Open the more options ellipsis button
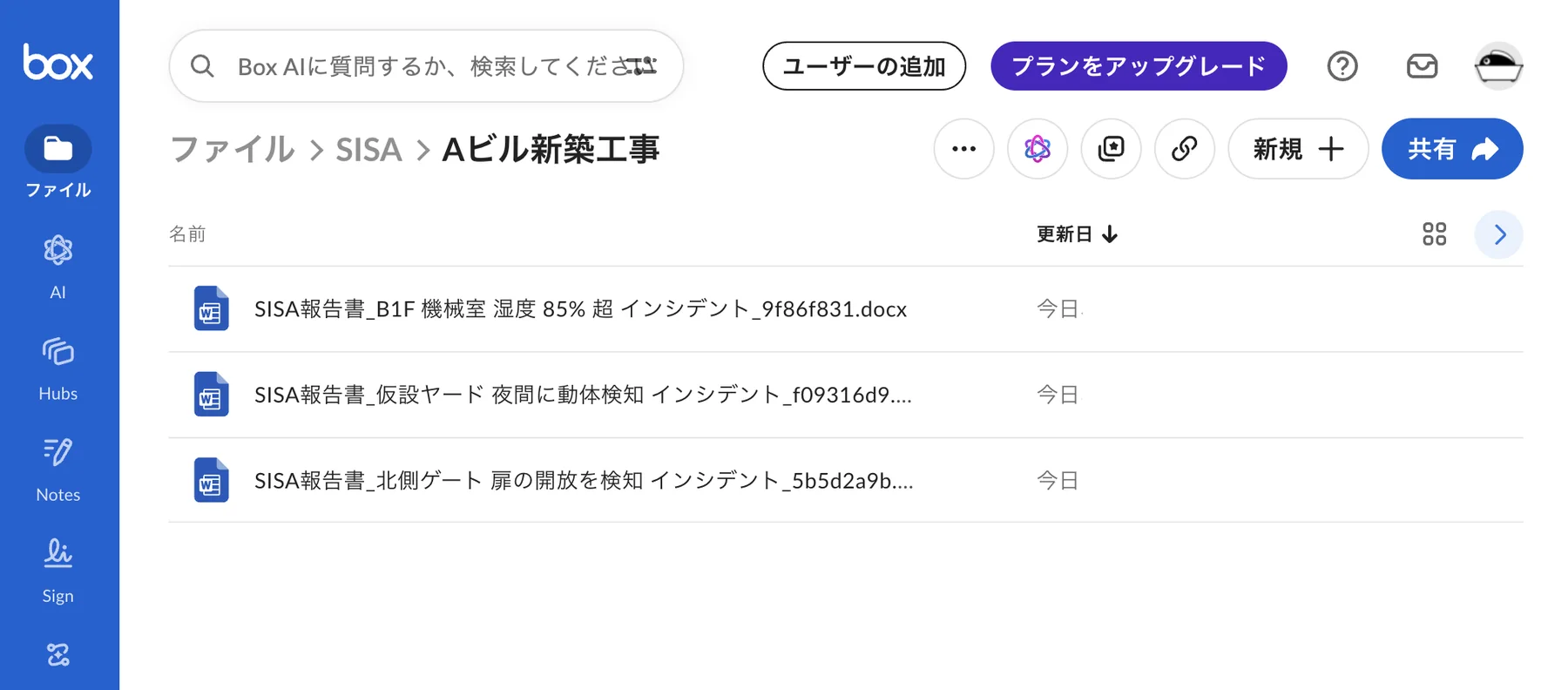Screen dimensions: 1568x690 (963, 149)
